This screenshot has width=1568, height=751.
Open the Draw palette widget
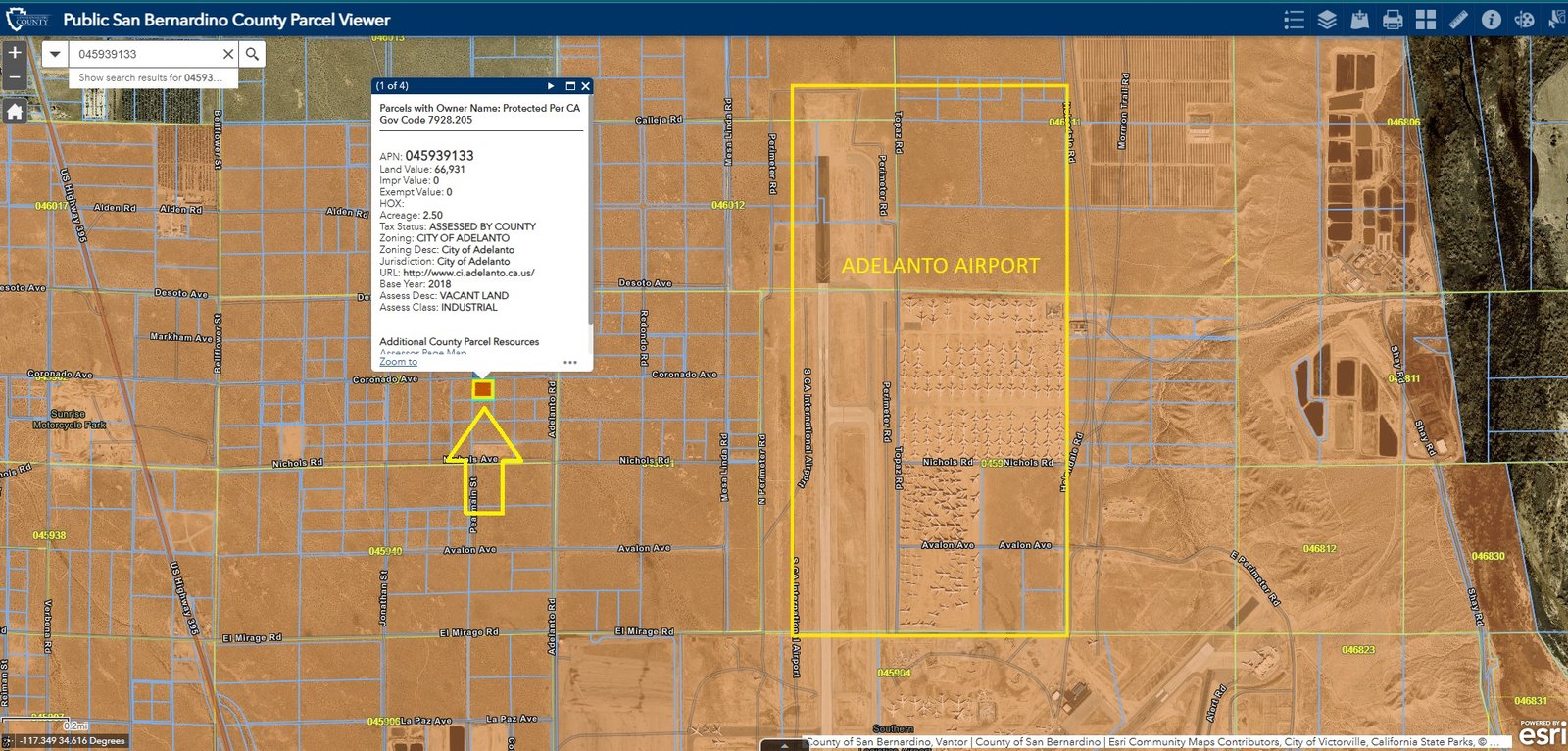click(x=1524, y=20)
